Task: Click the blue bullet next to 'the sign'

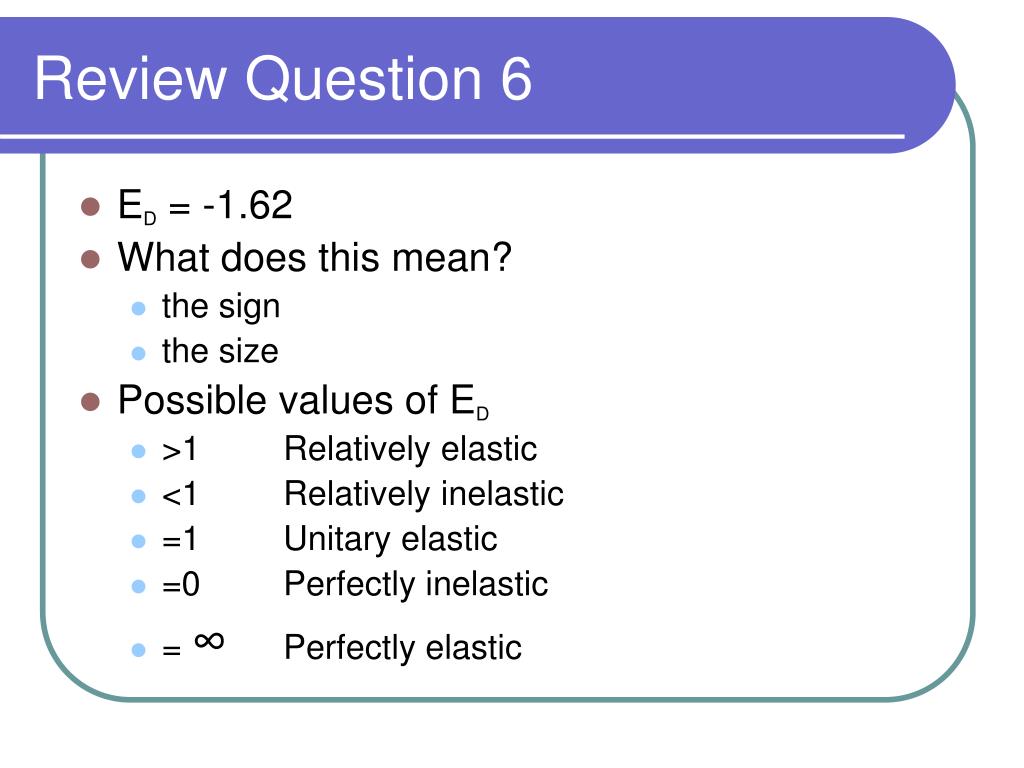Action: [138, 308]
